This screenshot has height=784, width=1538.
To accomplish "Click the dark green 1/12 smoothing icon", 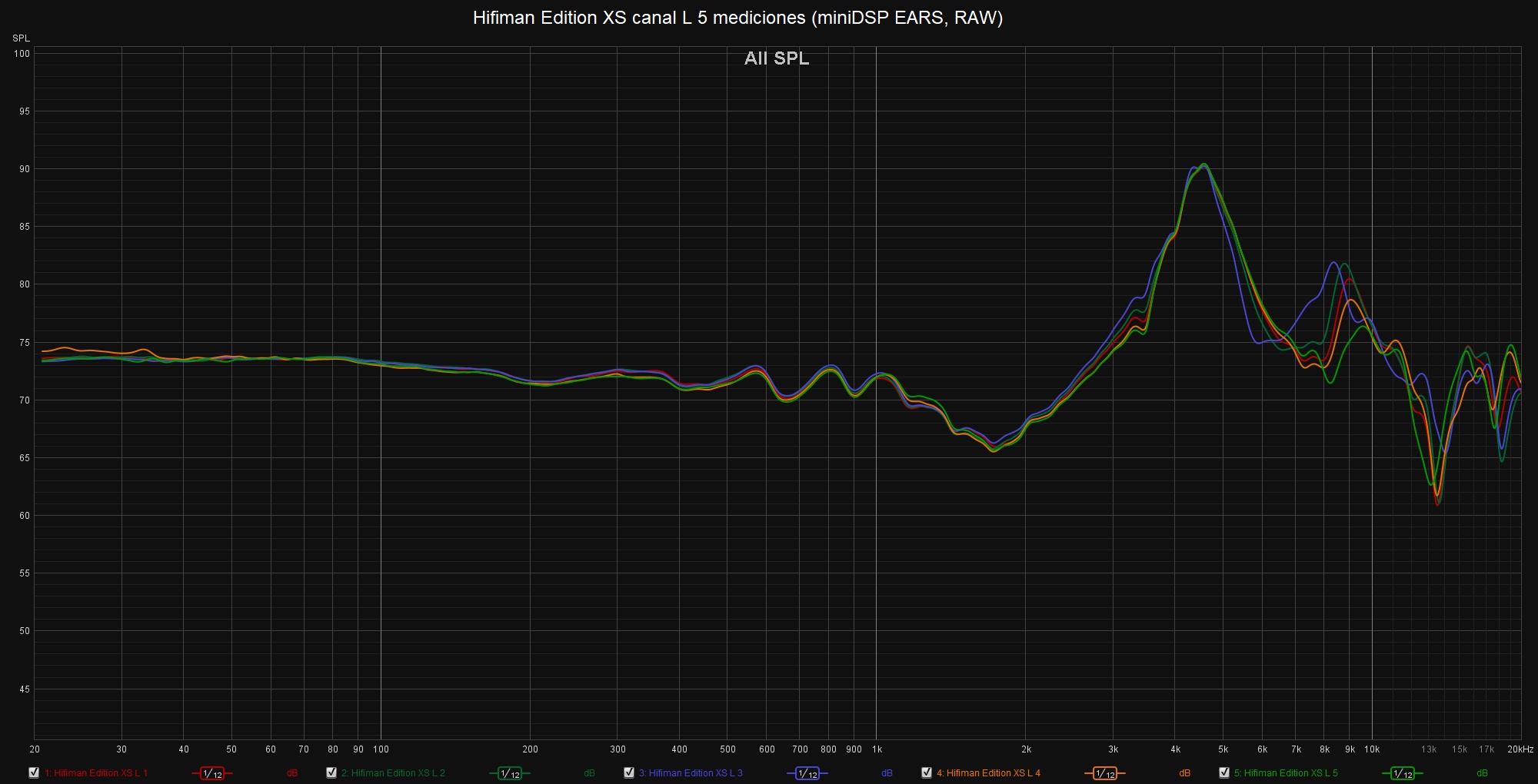I will (510, 773).
